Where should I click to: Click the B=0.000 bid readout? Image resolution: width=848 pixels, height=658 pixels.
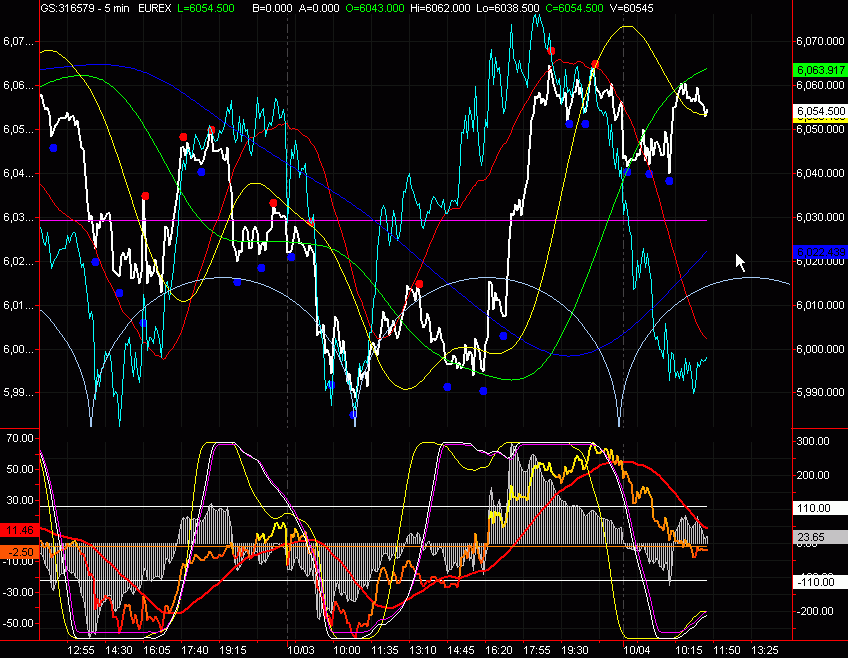coord(273,8)
